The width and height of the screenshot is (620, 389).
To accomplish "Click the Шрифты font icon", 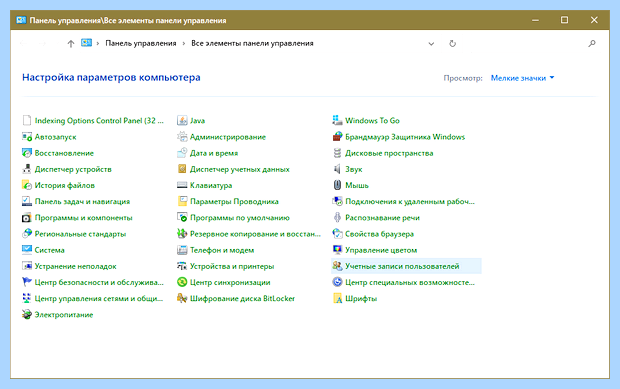I will click(337, 298).
